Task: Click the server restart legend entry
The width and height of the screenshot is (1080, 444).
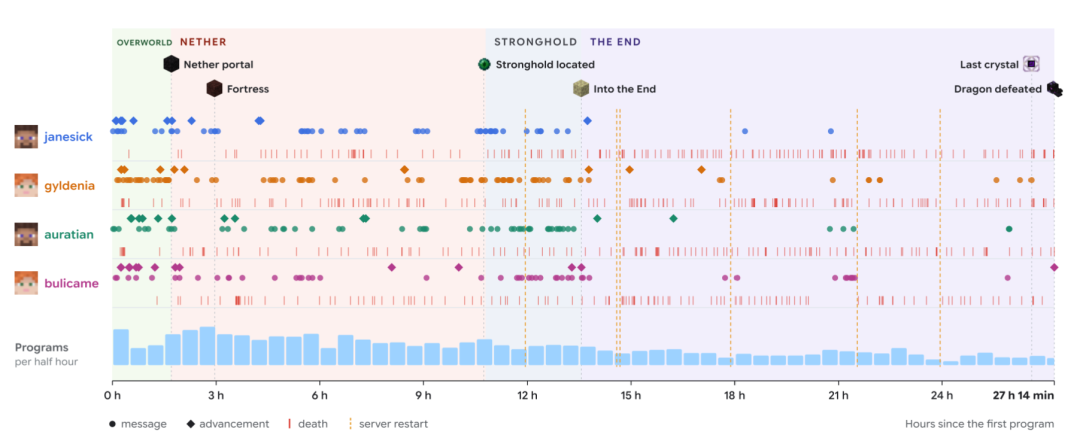Action: tap(388, 424)
